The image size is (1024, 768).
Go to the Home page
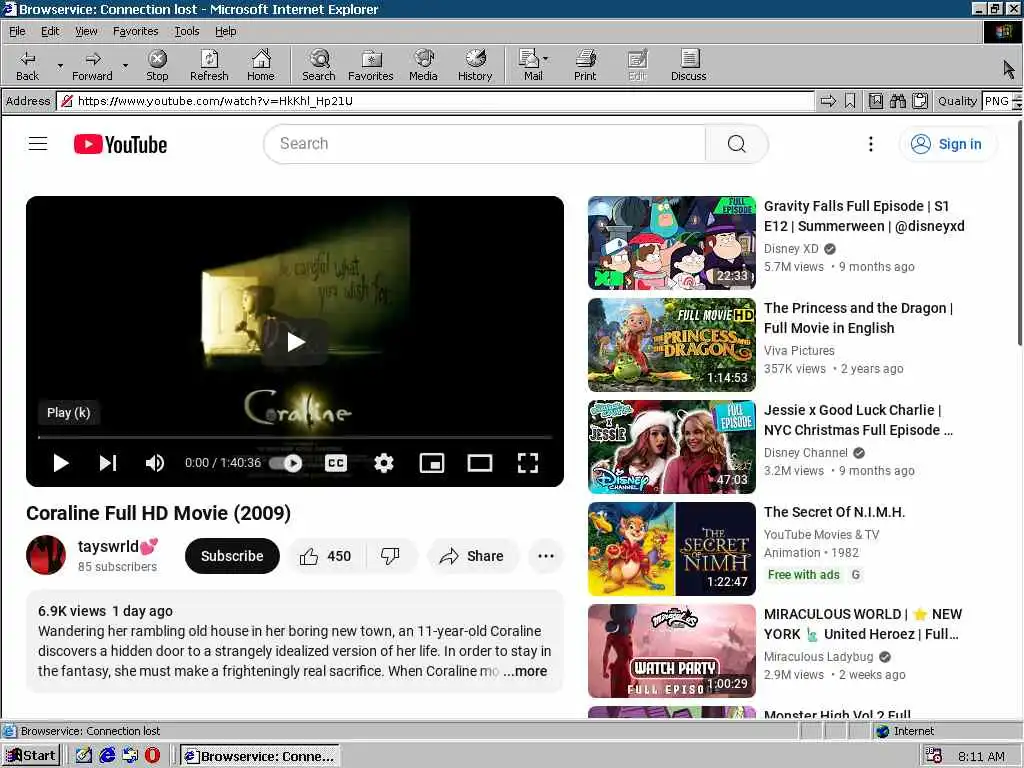coord(261,65)
